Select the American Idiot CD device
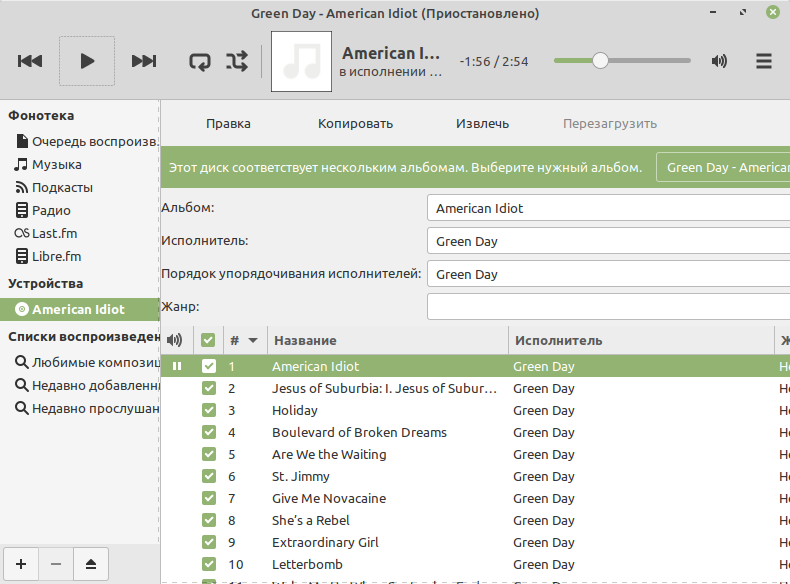 (80, 309)
